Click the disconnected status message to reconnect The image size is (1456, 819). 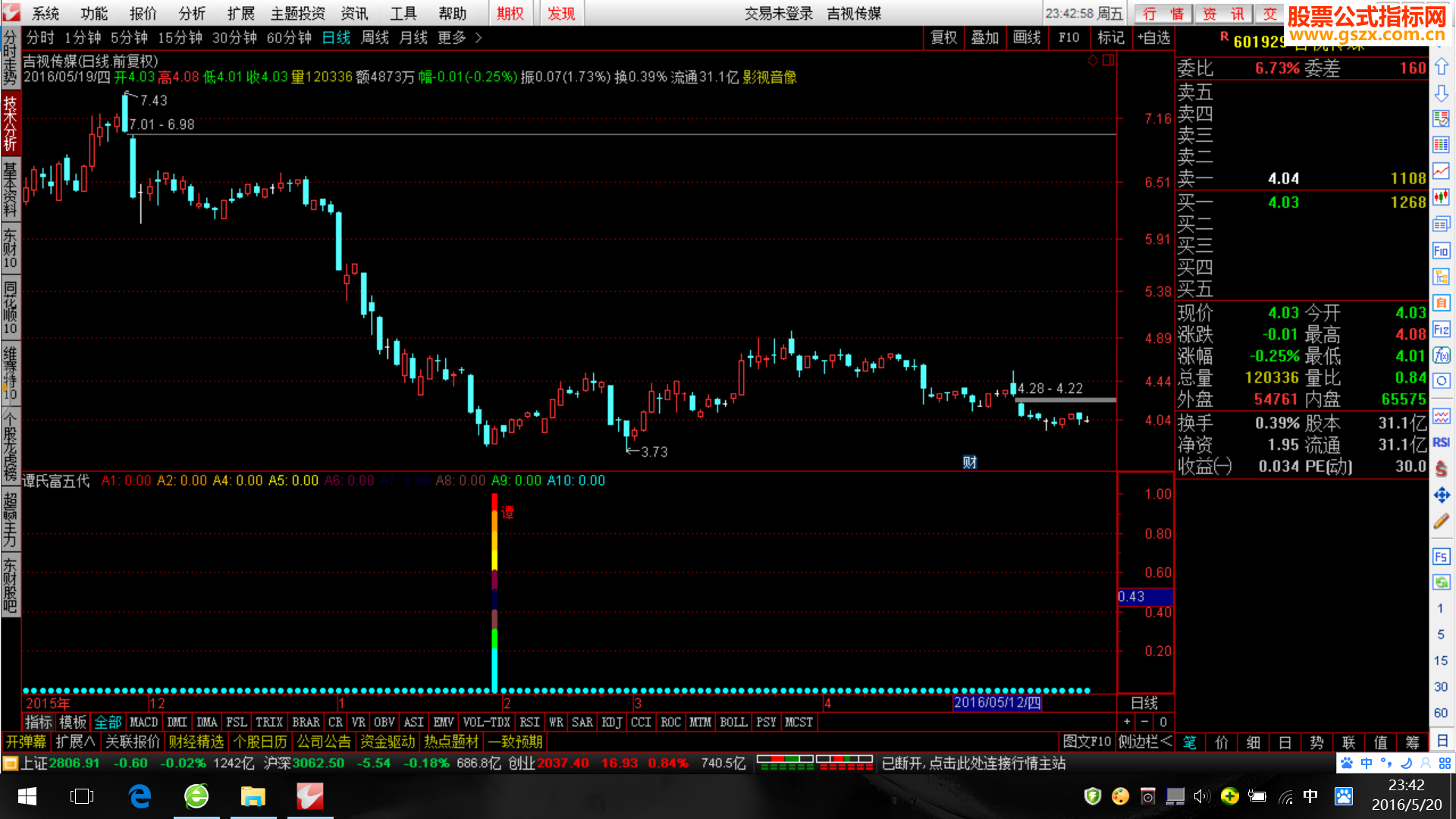point(974,763)
